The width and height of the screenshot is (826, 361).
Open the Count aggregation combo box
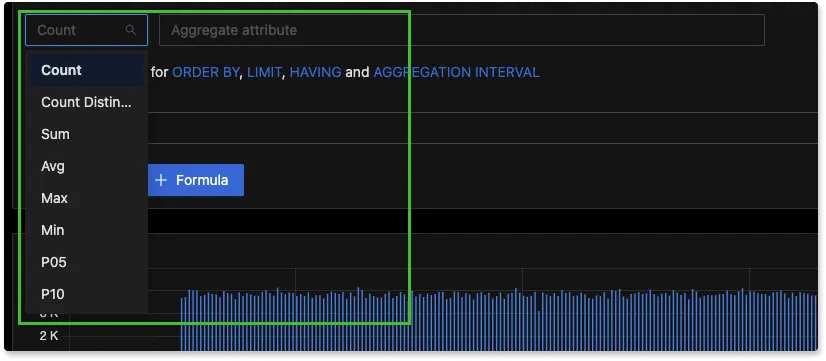point(86,30)
